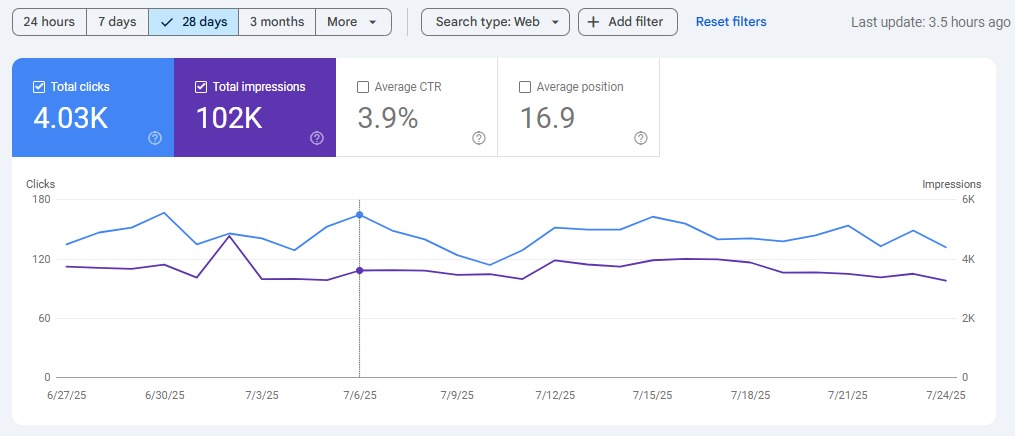Click the impressions spike peak near 7/2/25
Viewport: 1015px width, 436px height.
point(229,237)
